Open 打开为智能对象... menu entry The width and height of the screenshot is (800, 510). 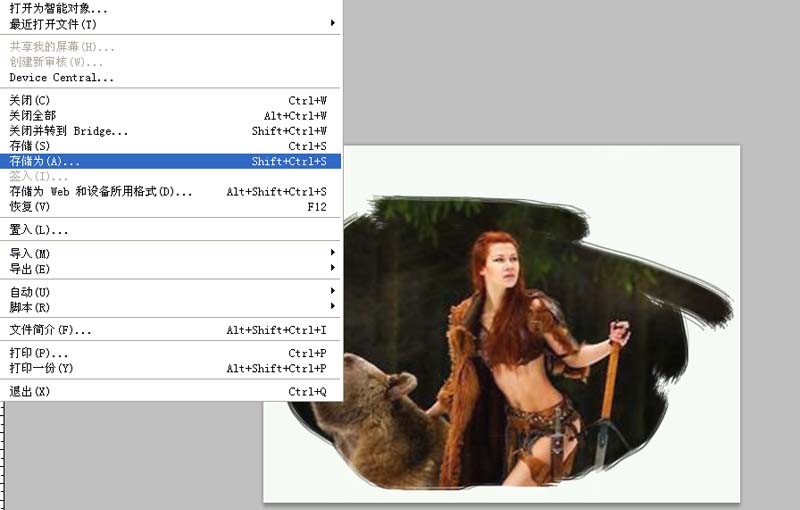tap(59, 8)
